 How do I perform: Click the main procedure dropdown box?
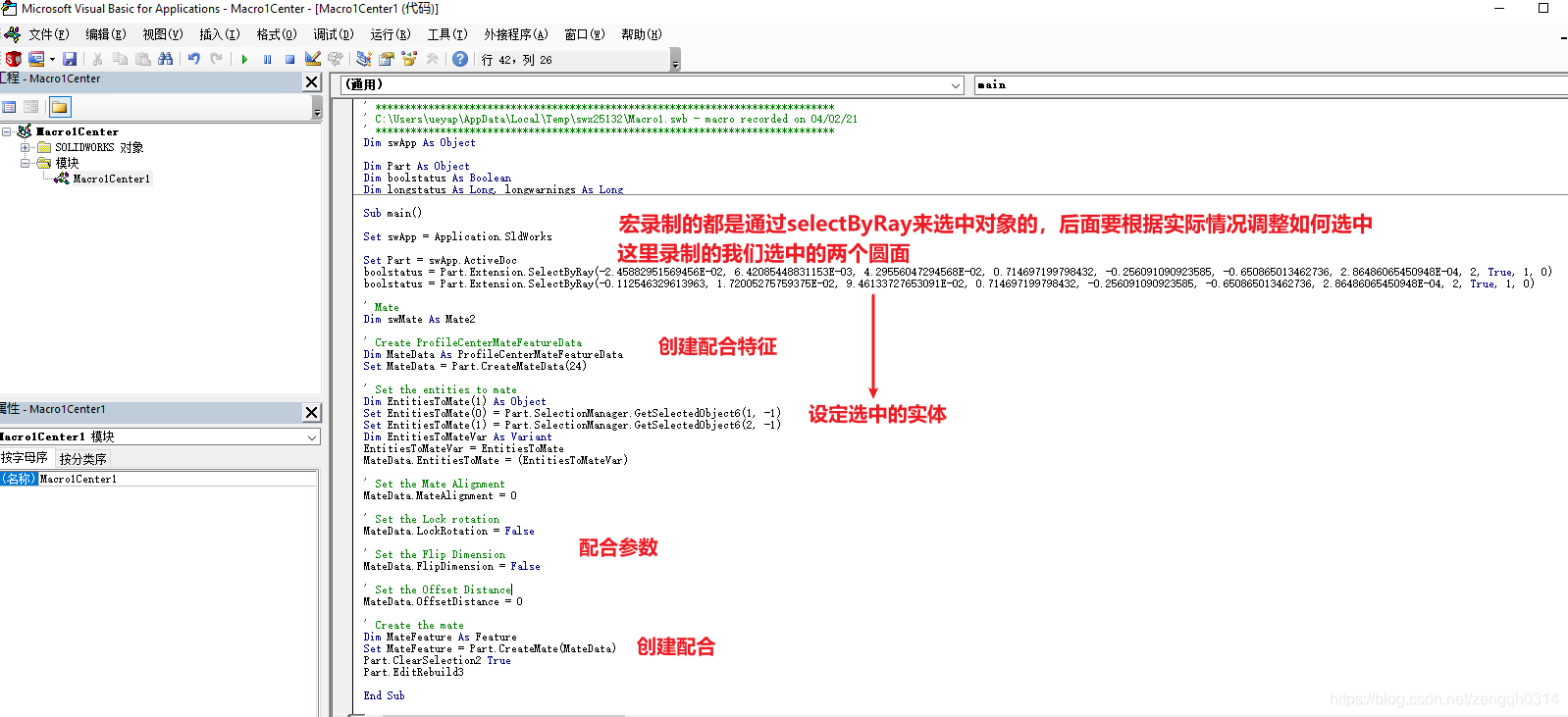(1271, 85)
